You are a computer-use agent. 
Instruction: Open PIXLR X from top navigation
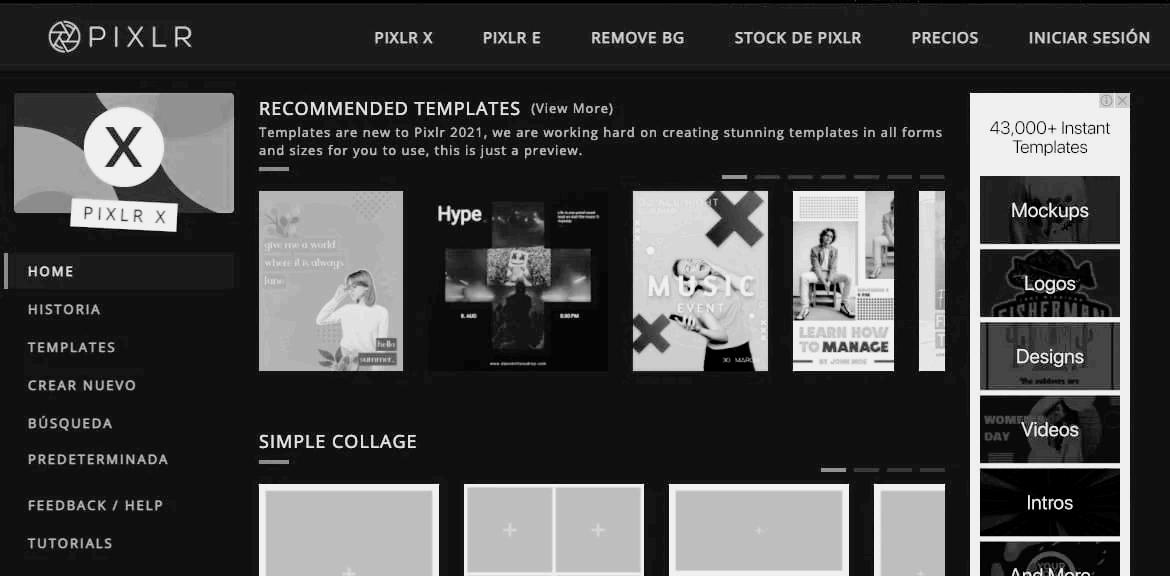coord(404,38)
